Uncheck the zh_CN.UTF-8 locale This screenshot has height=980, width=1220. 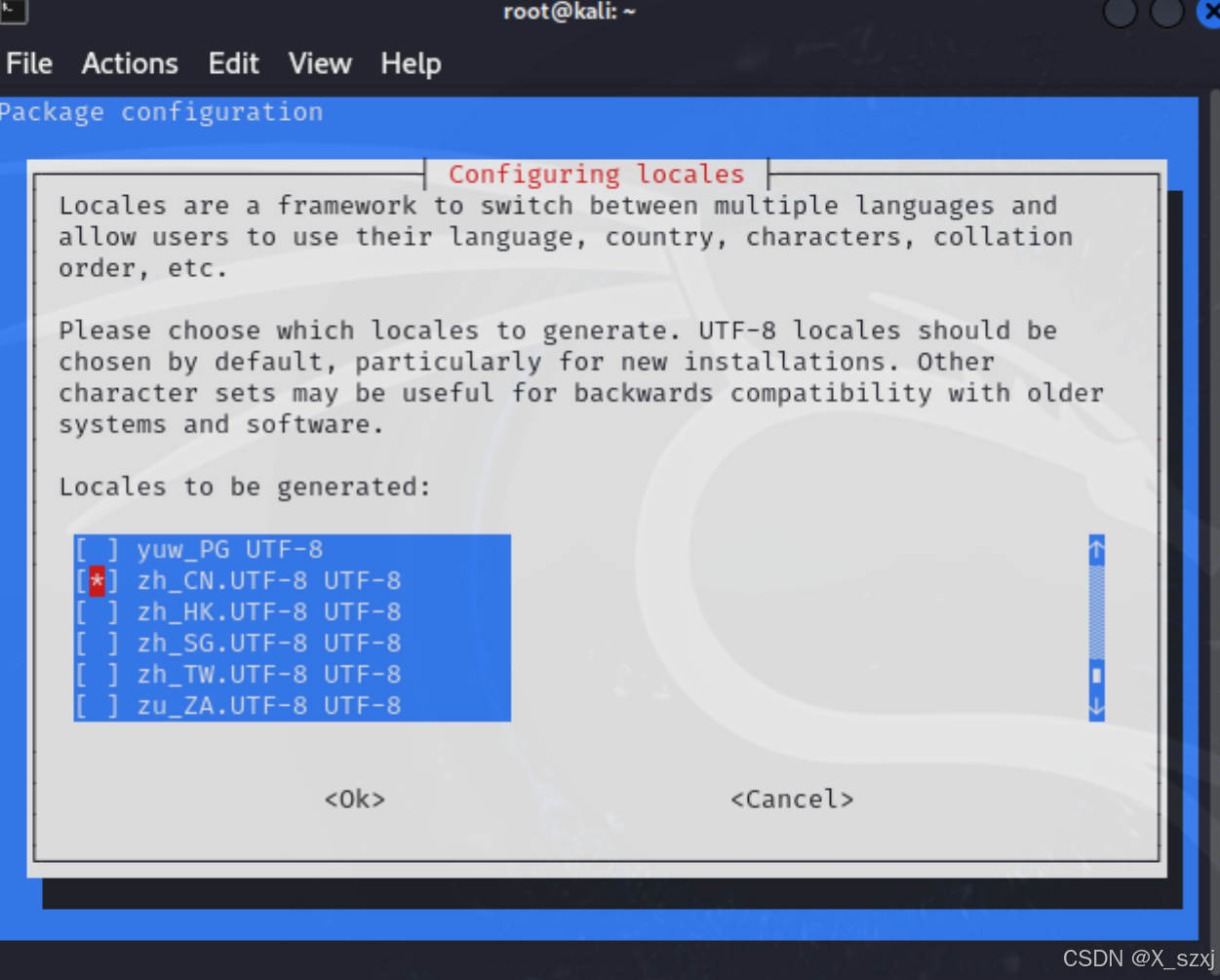click(98, 581)
